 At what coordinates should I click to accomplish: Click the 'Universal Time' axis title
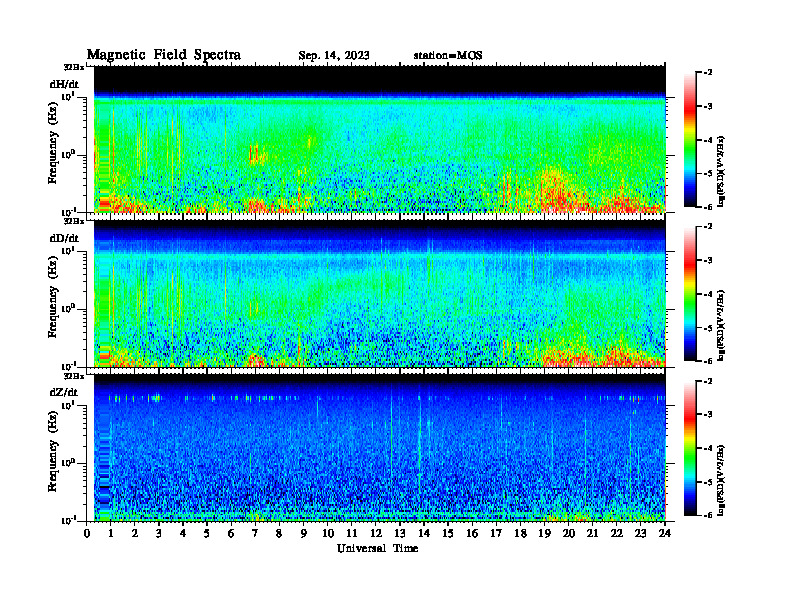pyautogui.click(x=377, y=548)
